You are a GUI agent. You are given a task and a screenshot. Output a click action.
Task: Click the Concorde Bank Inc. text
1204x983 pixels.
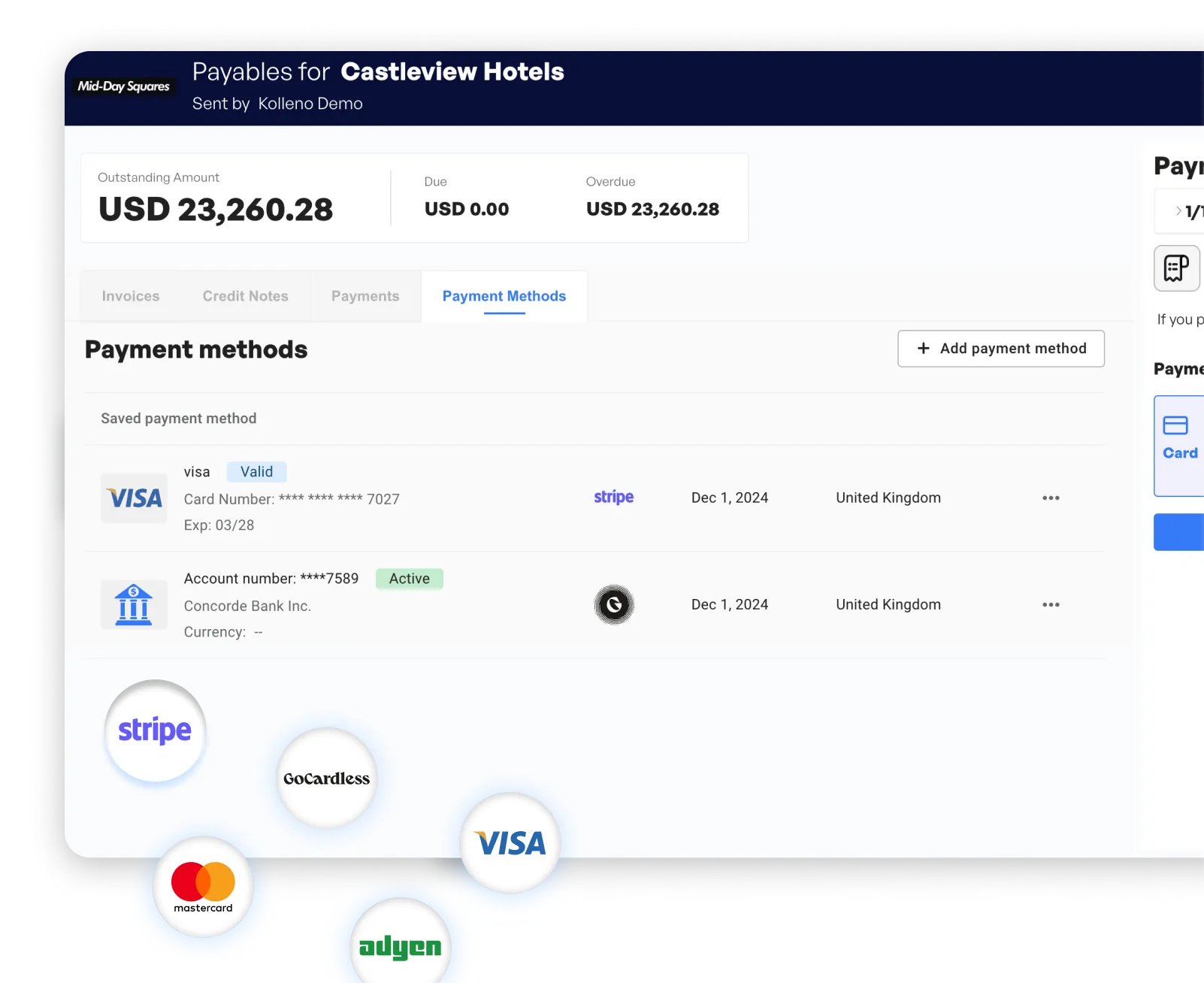[247, 606]
